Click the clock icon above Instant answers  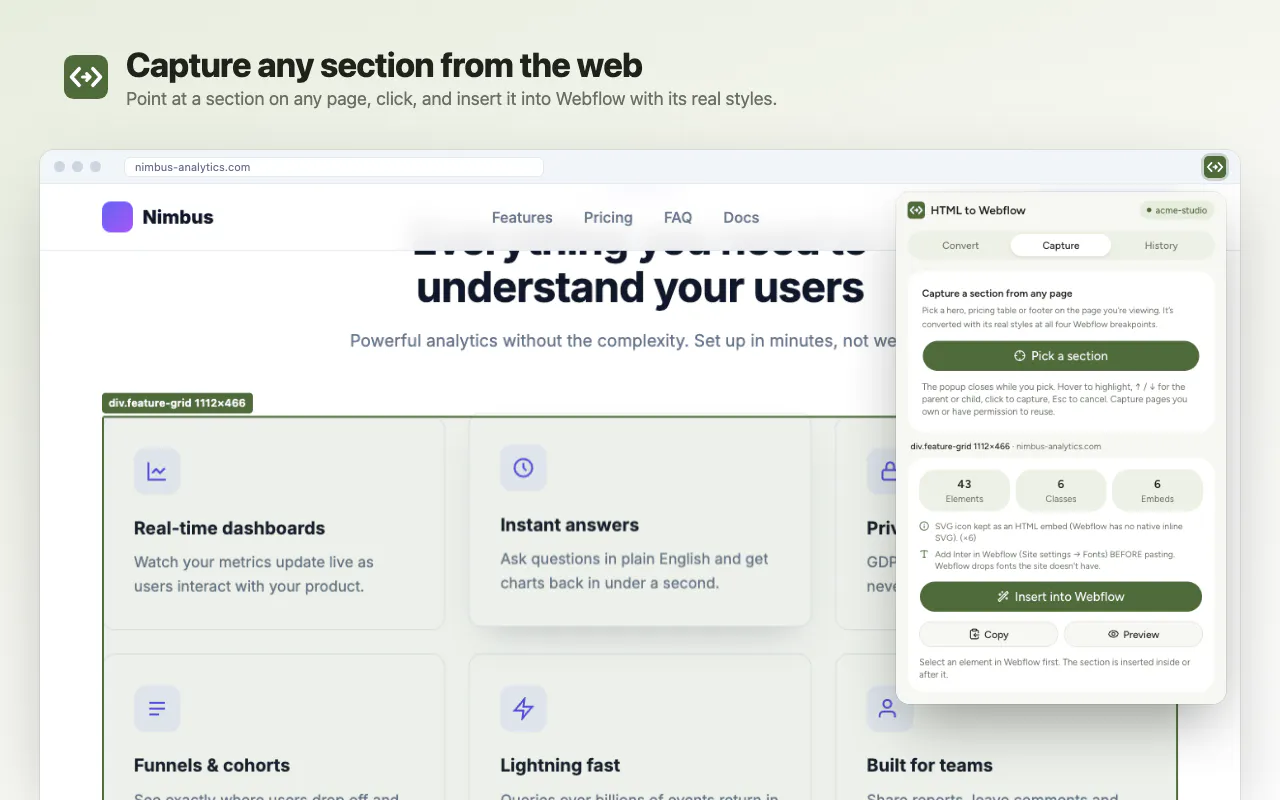(523, 468)
